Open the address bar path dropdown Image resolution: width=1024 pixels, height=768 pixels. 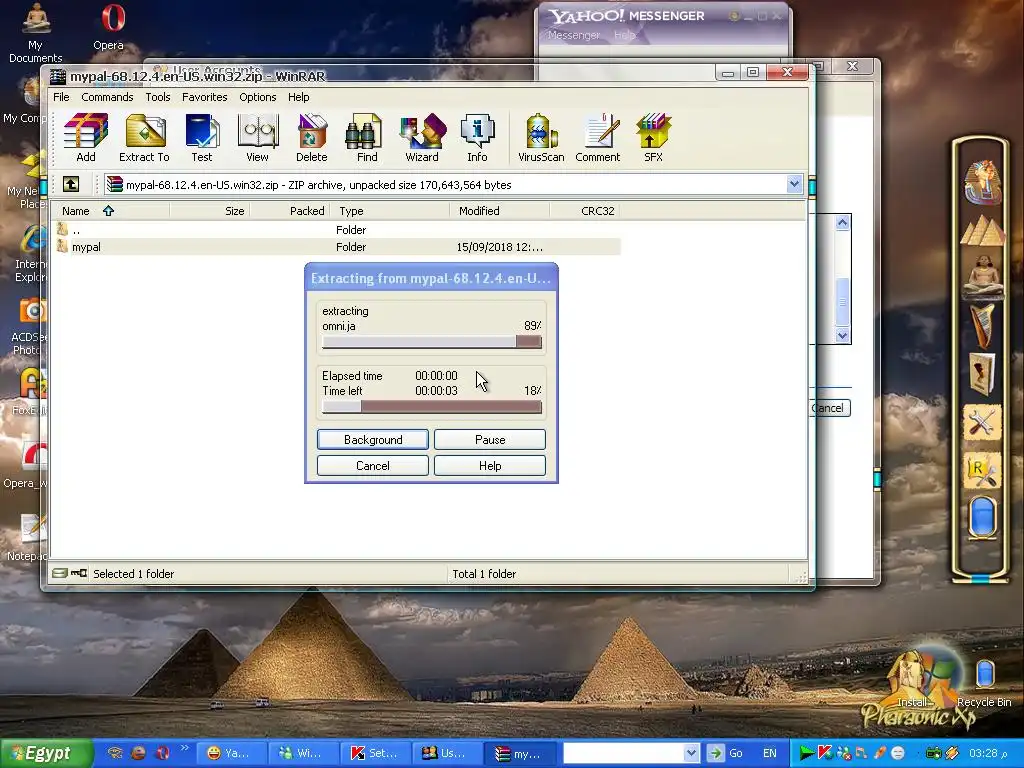(x=794, y=184)
